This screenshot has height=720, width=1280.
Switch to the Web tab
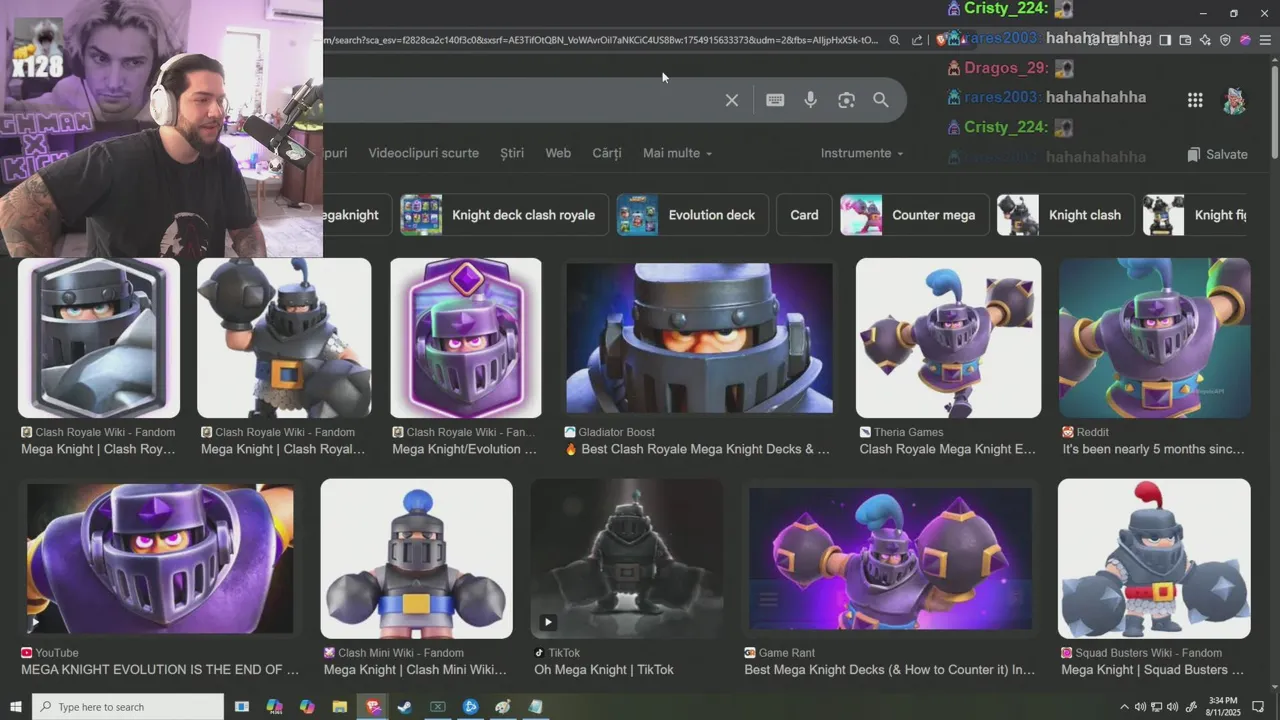pos(558,153)
